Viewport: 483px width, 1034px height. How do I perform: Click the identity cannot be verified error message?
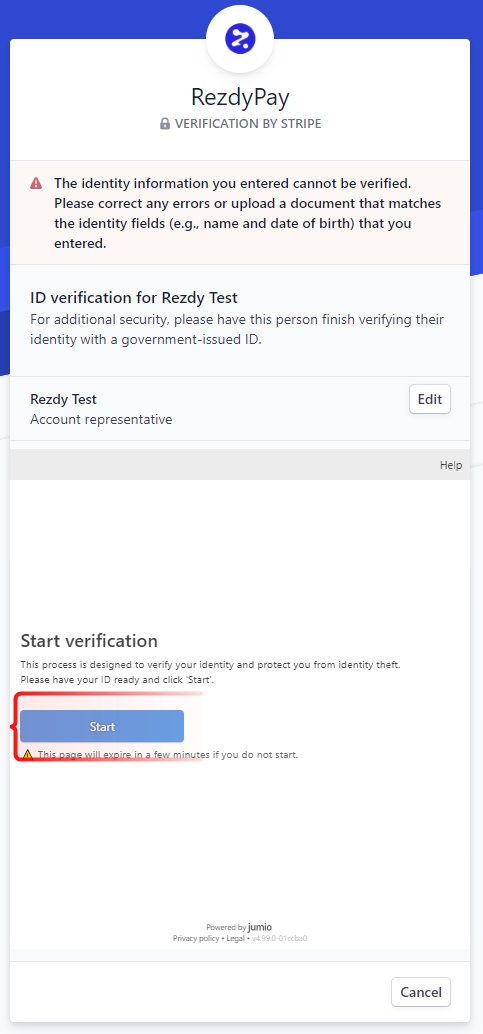[x=247, y=213]
